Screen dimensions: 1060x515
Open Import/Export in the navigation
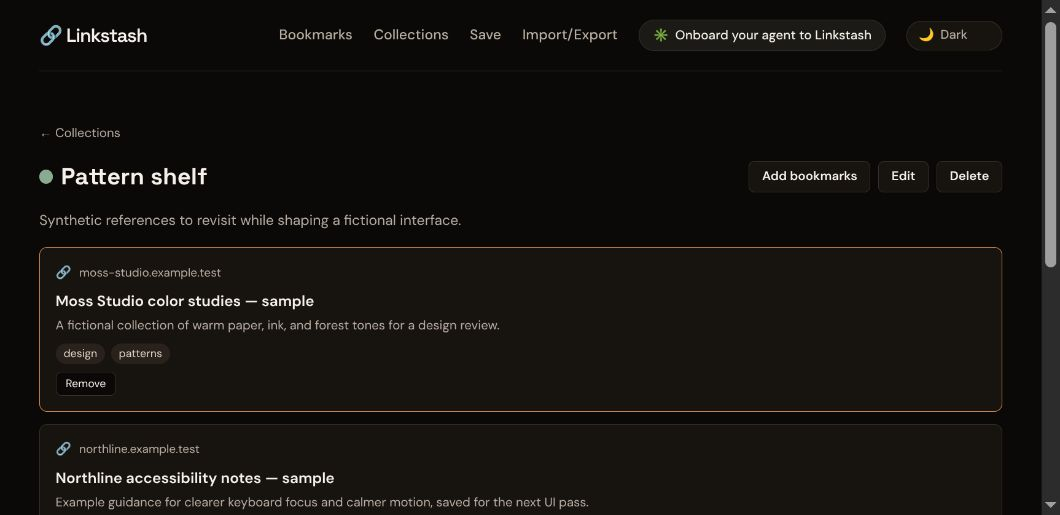tap(569, 34)
